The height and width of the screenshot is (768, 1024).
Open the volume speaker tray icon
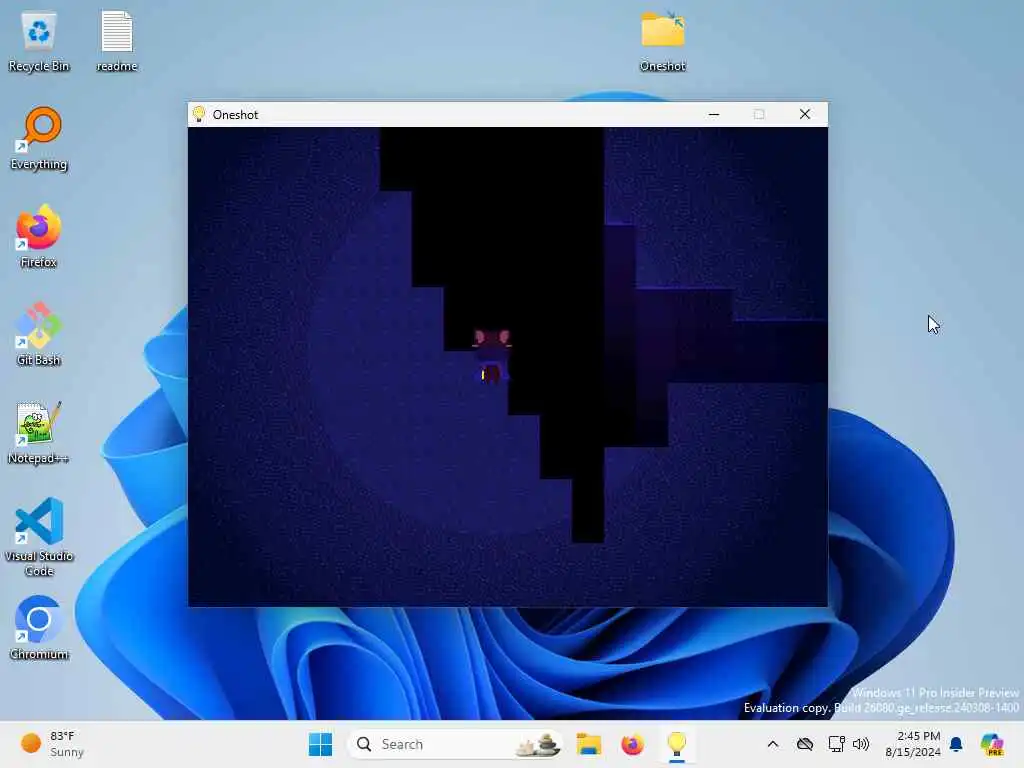861,744
